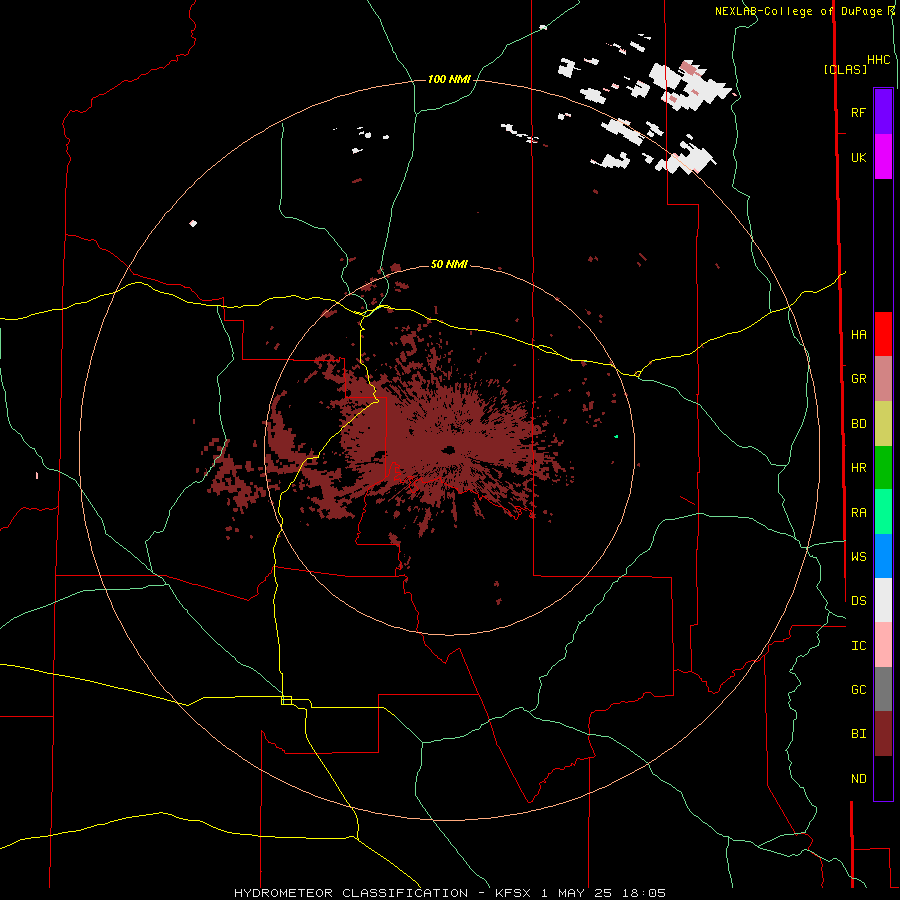The image size is (900, 900).
Task: Click the RA legend label
Action: pyautogui.click(x=858, y=513)
